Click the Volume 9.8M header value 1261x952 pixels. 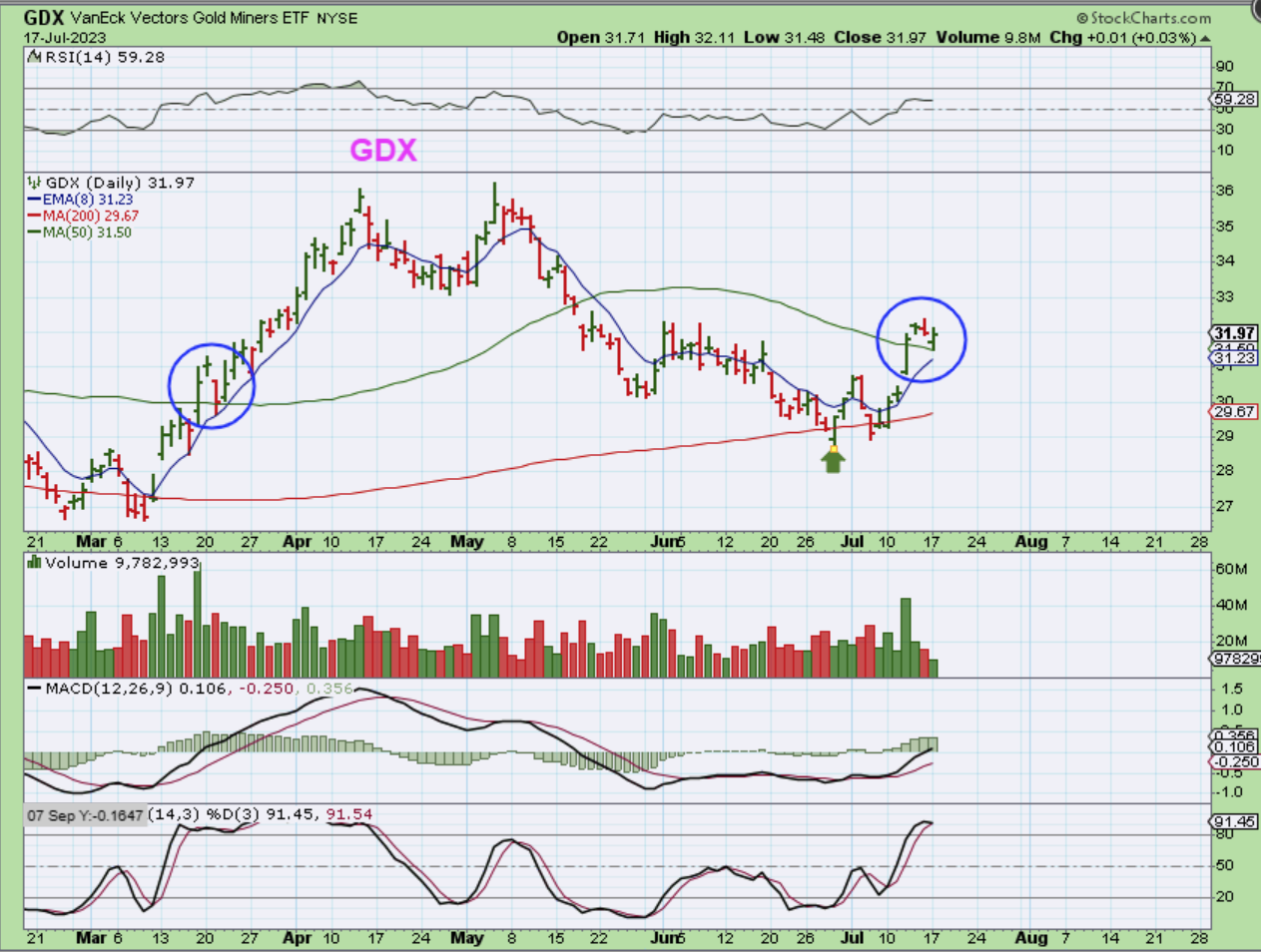click(987, 37)
